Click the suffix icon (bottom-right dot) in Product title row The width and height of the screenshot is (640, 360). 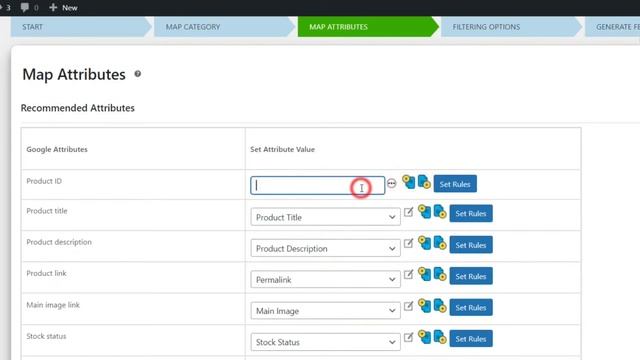[440, 211]
